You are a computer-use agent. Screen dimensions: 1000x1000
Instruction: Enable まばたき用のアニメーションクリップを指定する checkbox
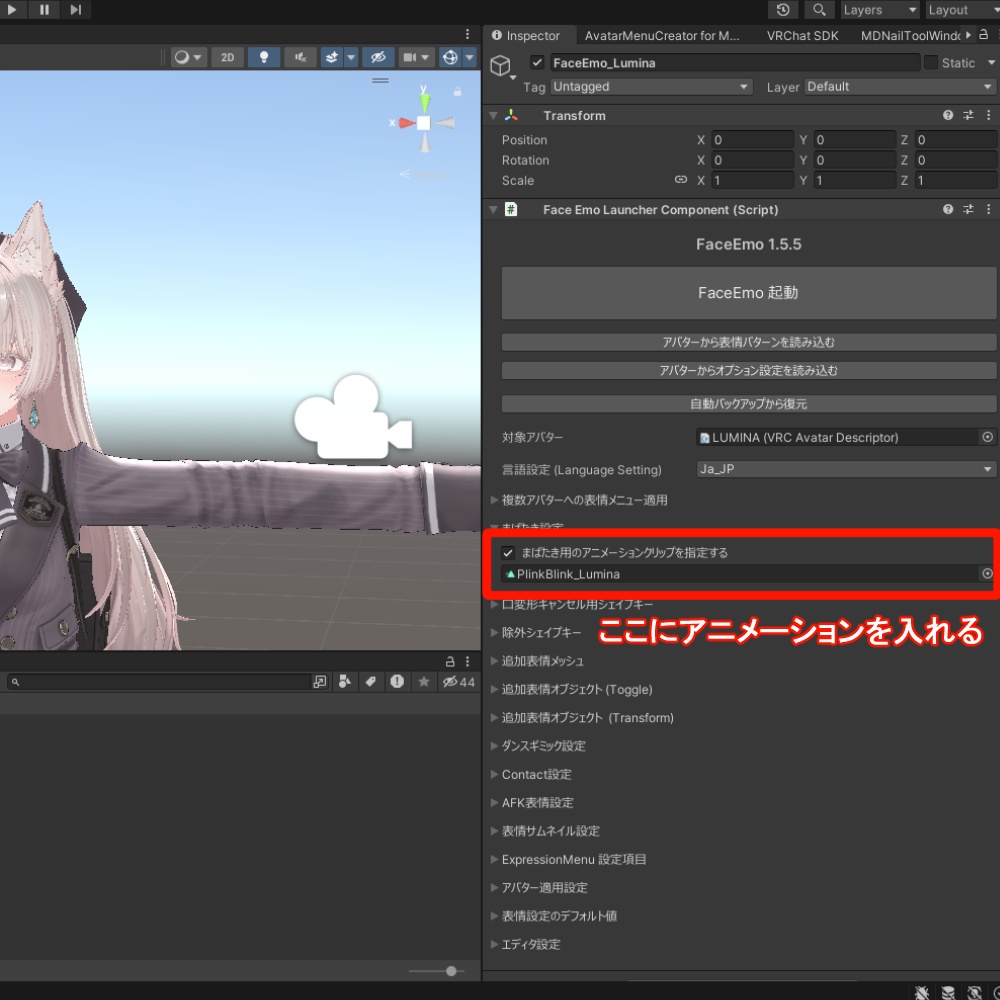[508, 552]
